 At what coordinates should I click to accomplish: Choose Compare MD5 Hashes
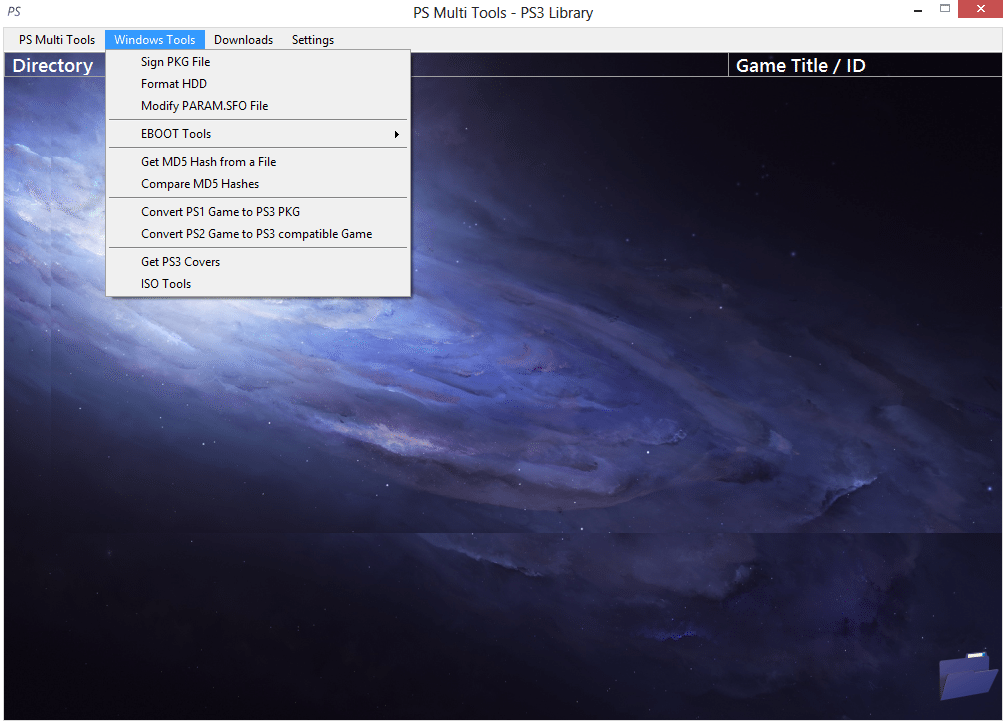click(200, 184)
